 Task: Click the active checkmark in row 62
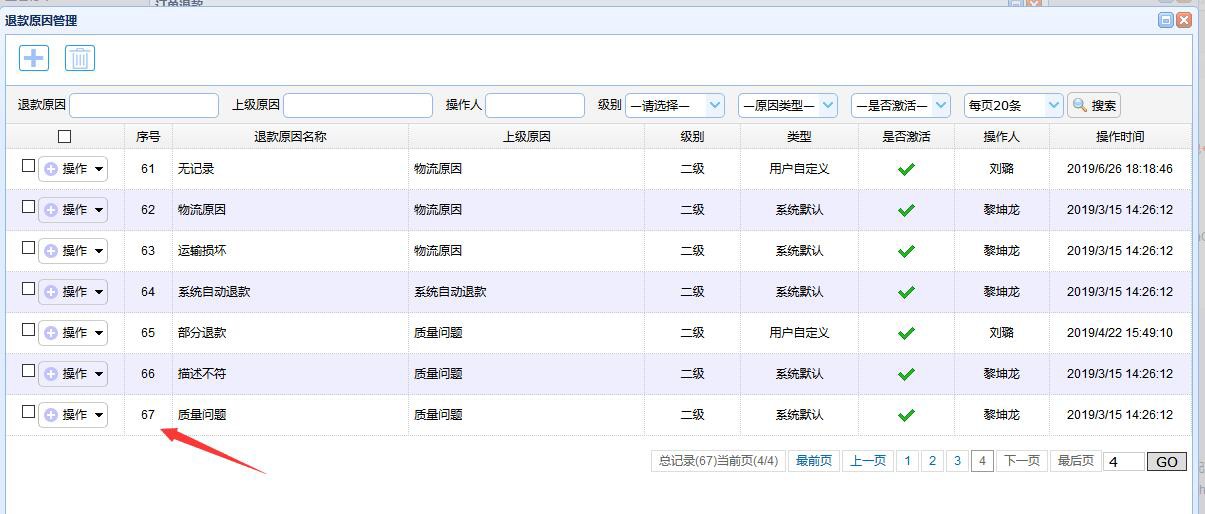click(906, 210)
